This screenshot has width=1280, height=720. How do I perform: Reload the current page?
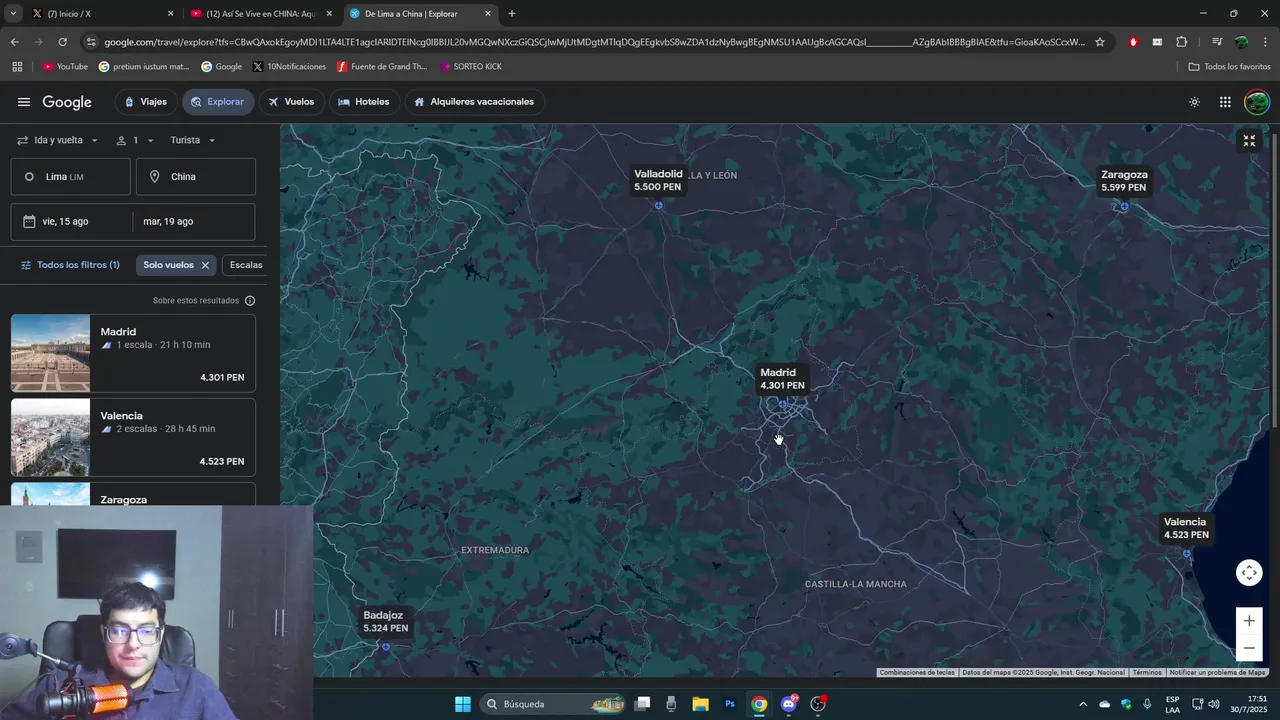point(62,42)
